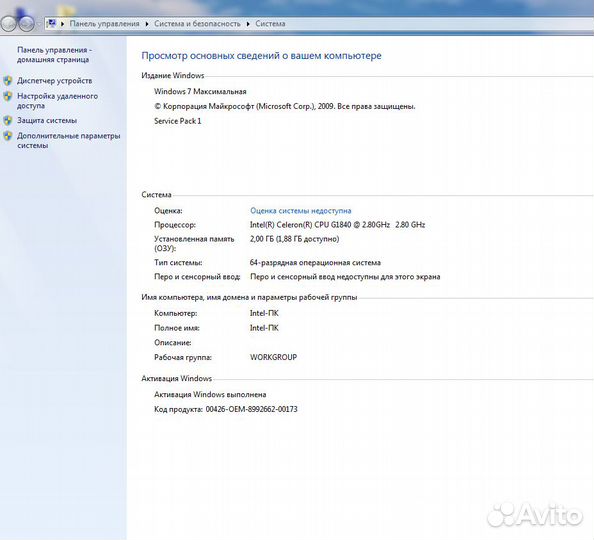Click Оценка системы недоступна link
This screenshot has width=594, height=540.
(301, 210)
